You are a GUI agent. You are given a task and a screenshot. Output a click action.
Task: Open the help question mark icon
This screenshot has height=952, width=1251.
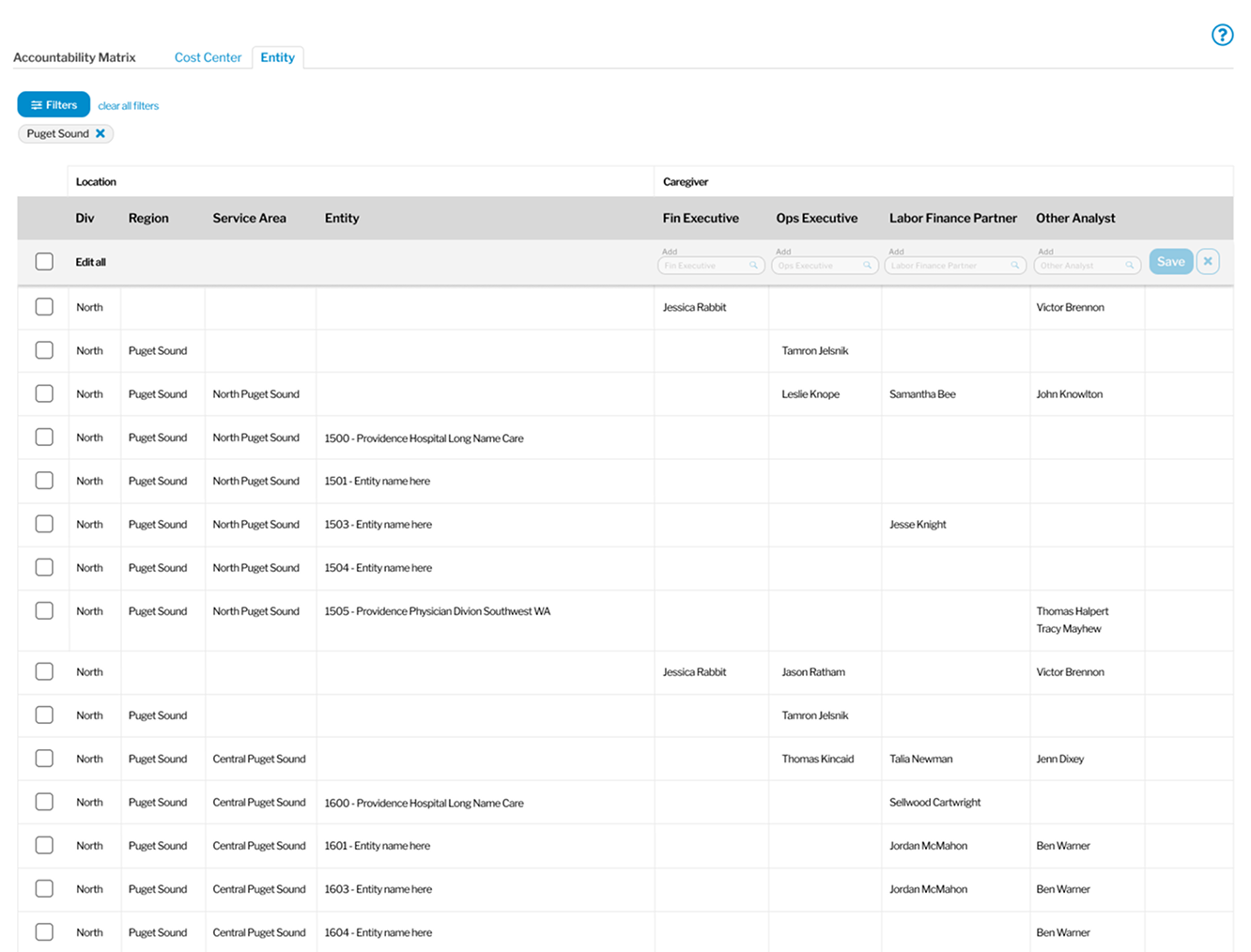[1221, 36]
